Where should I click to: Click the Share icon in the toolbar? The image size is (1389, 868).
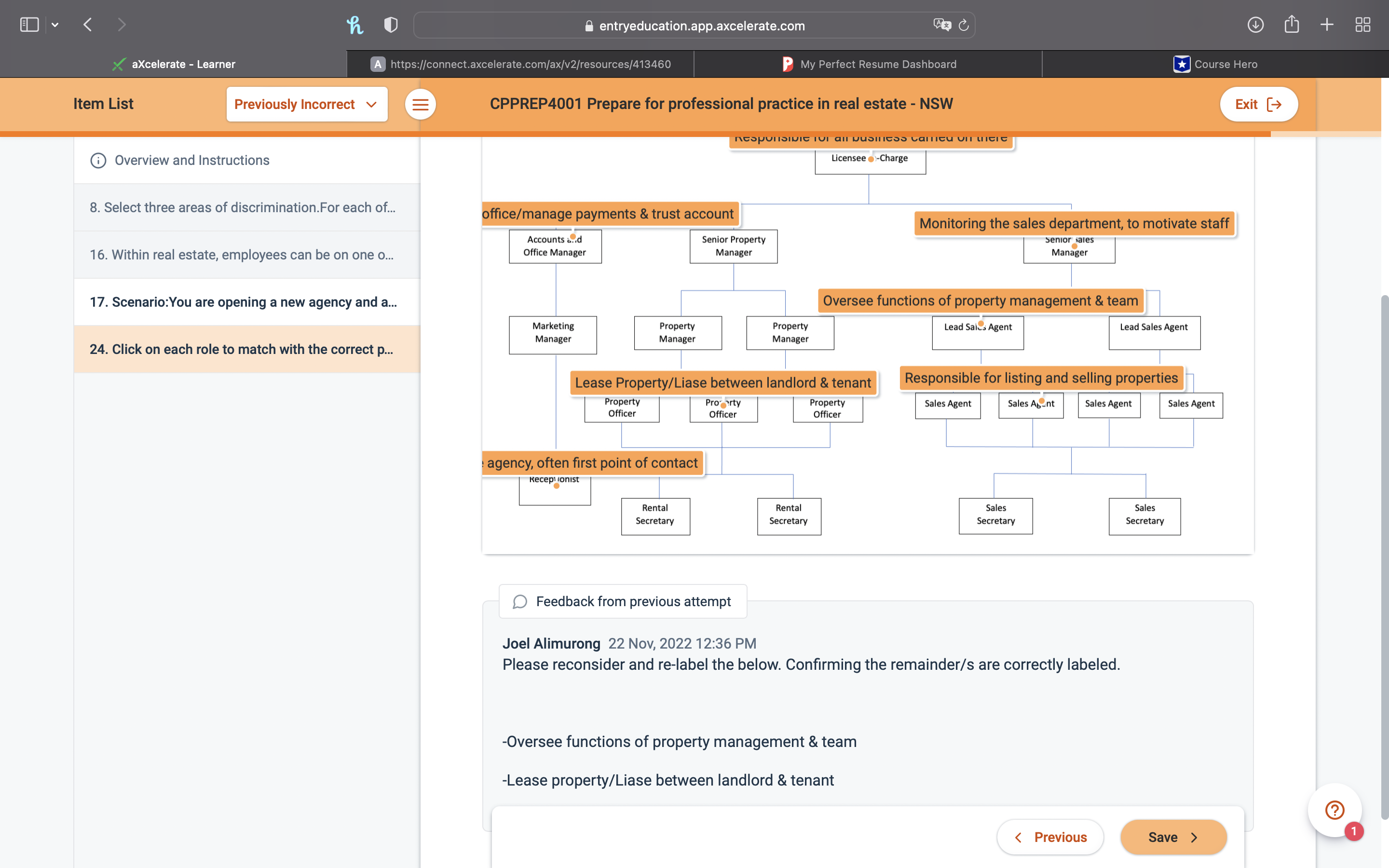tap(1292, 25)
